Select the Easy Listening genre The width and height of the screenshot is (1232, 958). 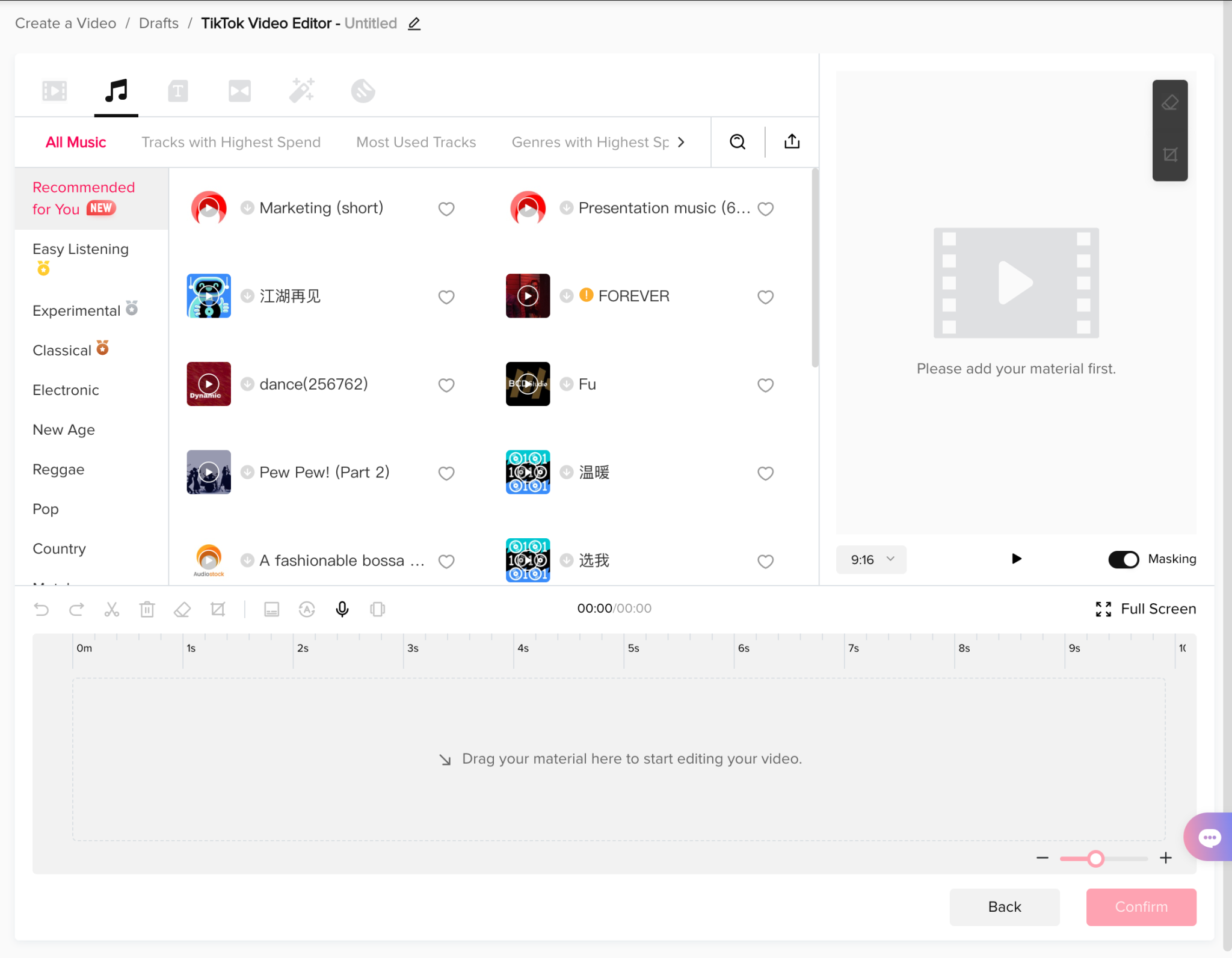81,249
